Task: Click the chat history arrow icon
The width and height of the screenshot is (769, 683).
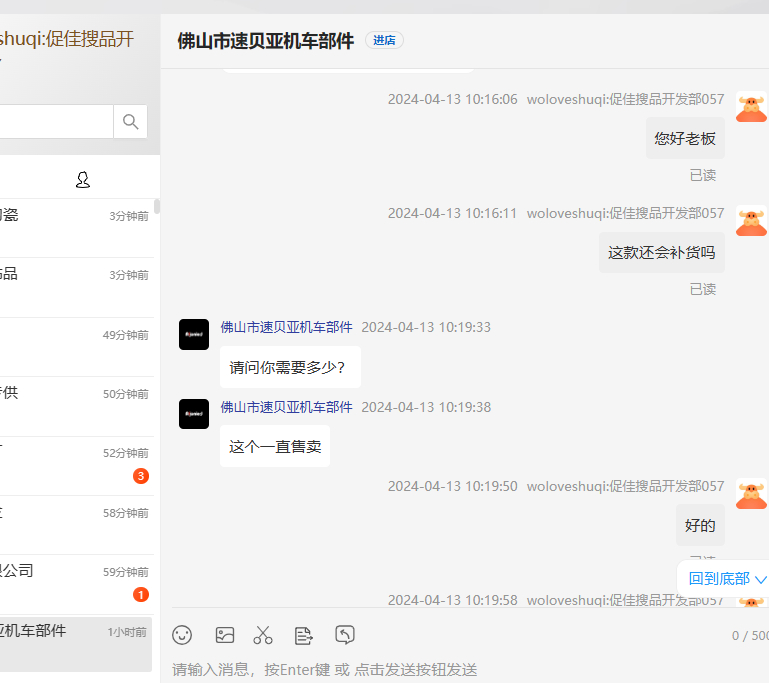Action: point(345,635)
